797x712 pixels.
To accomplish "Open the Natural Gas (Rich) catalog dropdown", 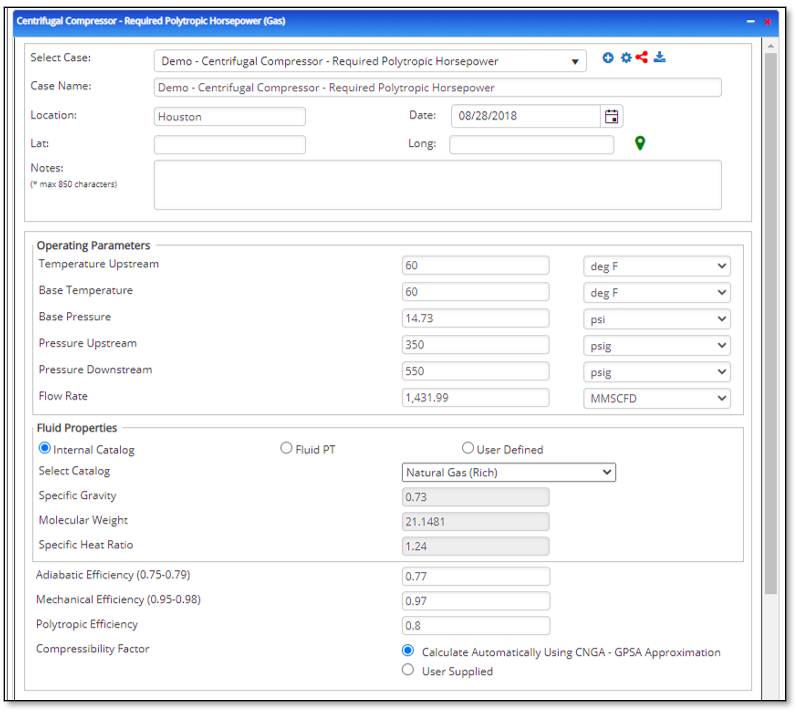I will 508,472.
